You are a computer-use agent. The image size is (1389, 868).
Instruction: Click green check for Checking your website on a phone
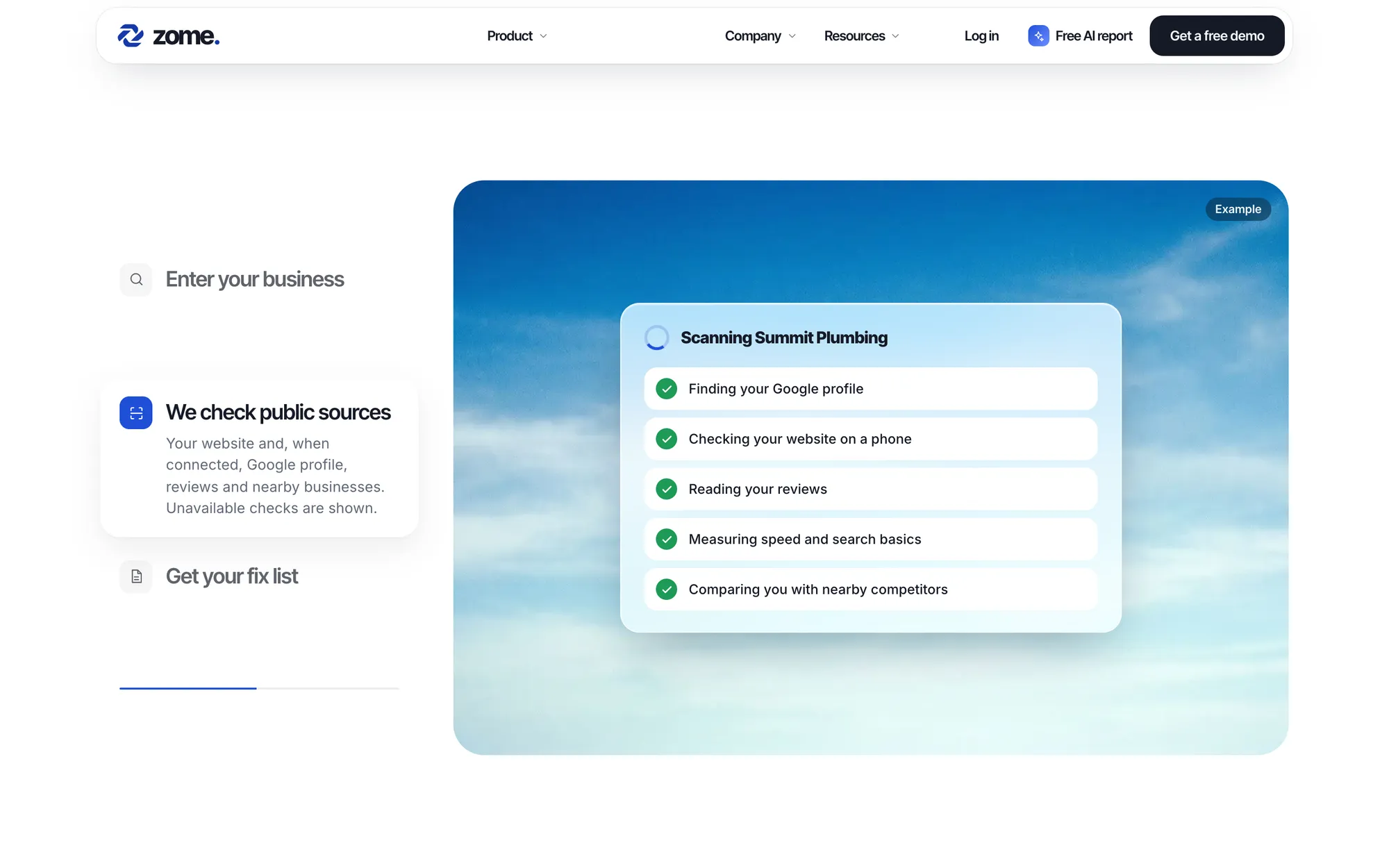click(x=667, y=439)
